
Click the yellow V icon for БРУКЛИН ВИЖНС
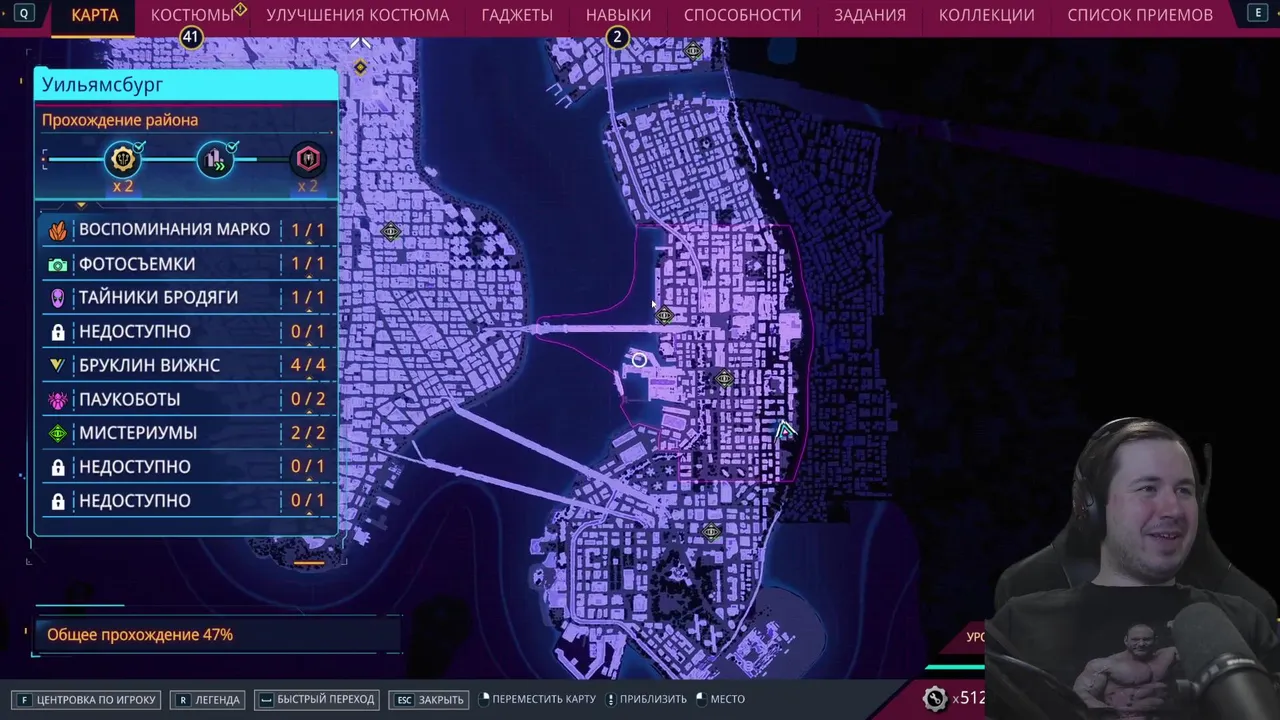coord(58,366)
